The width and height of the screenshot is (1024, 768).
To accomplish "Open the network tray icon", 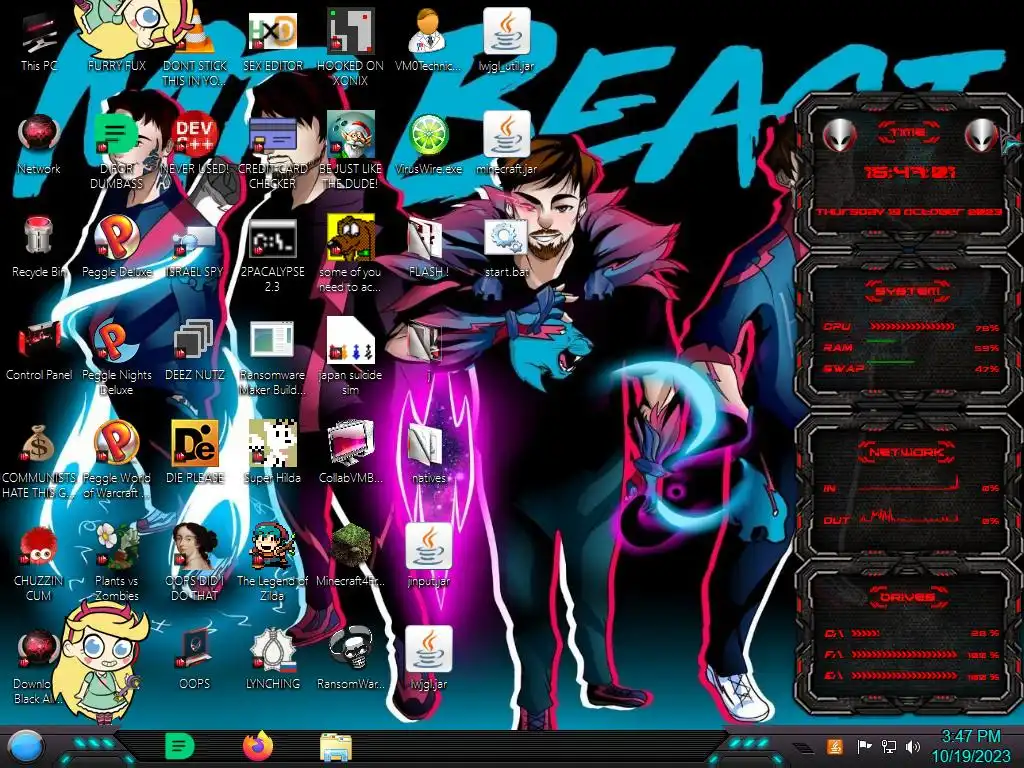I will tap(889, 746).
